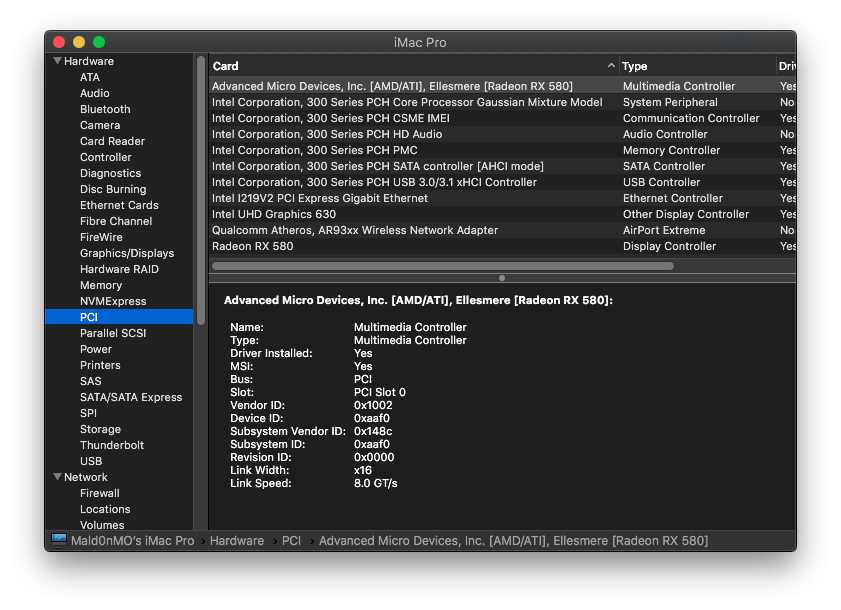Open Ethernet Cards section
The image size is (841, 610).
point(119,205)
